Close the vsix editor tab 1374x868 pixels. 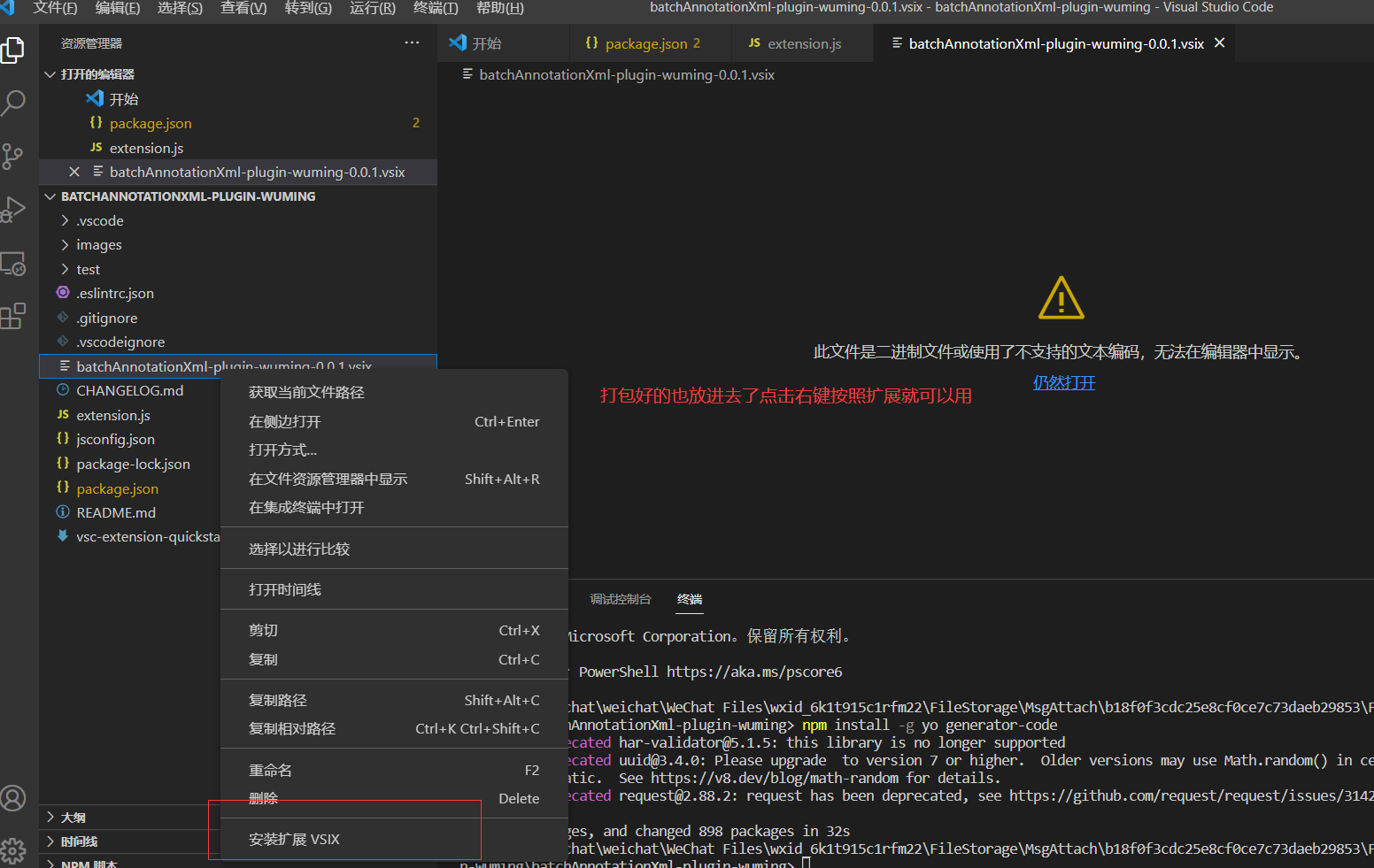[x=1219, y=42]
